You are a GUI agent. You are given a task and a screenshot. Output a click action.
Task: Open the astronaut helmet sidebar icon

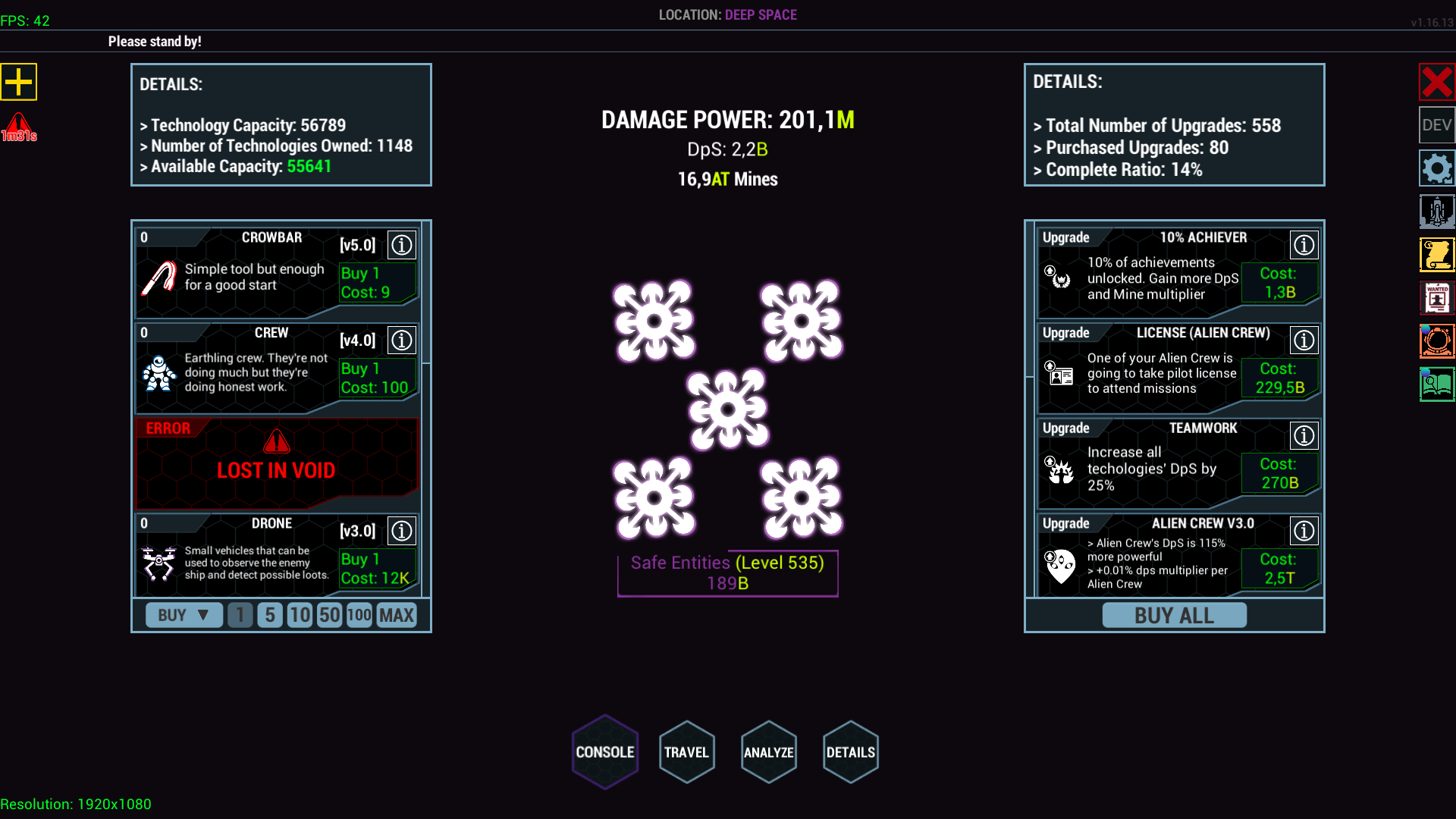(x=1437, y=341)
